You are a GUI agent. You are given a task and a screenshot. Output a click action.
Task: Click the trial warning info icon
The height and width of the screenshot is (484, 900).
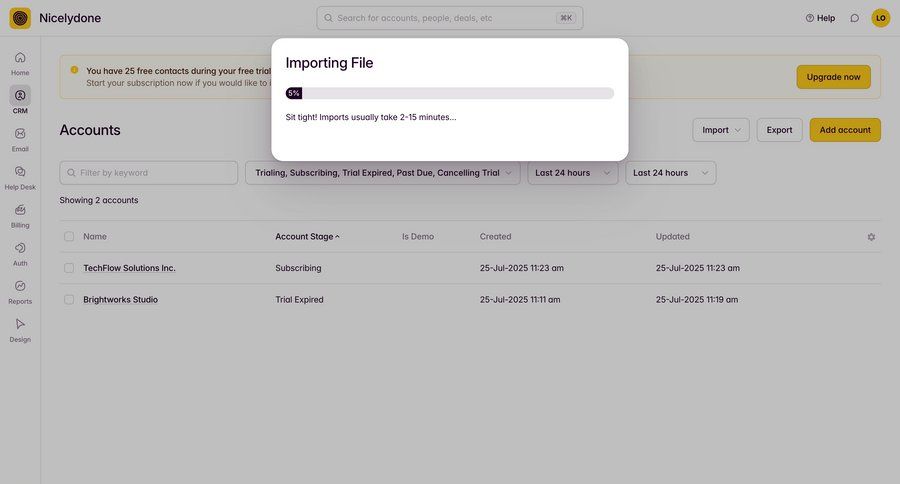74,70
